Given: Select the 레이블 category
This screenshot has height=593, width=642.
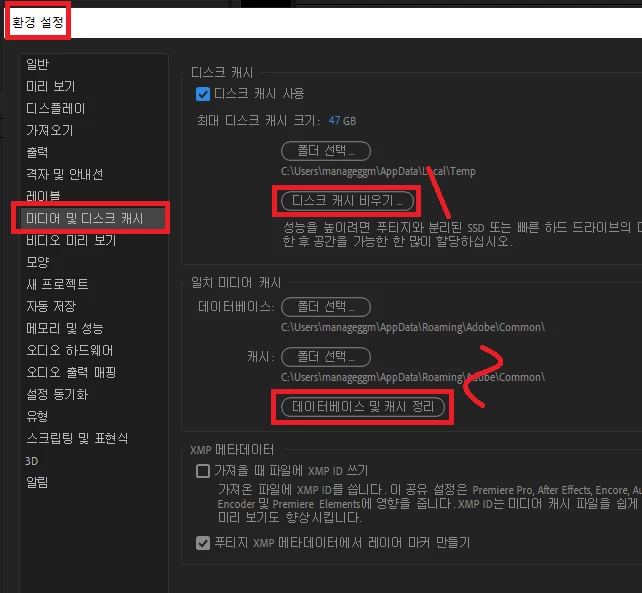Looking at the screenshot, I should (x=43, y=196).
